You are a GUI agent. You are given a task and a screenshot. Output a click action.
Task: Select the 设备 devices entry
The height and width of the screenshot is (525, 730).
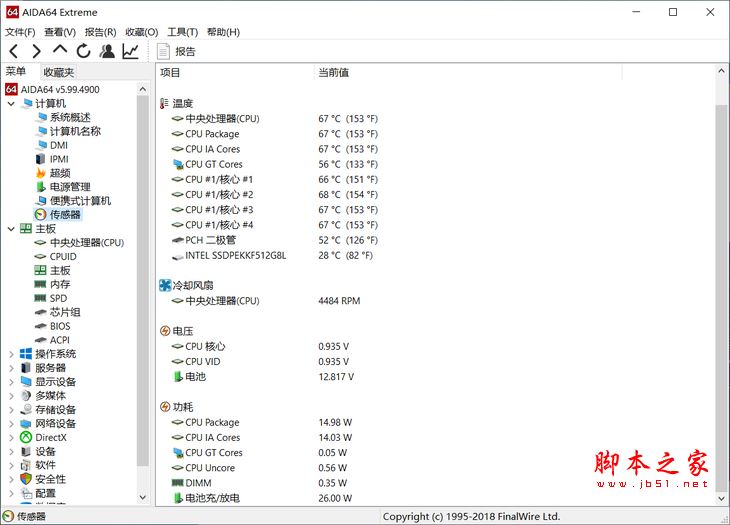tap(45, 451)
